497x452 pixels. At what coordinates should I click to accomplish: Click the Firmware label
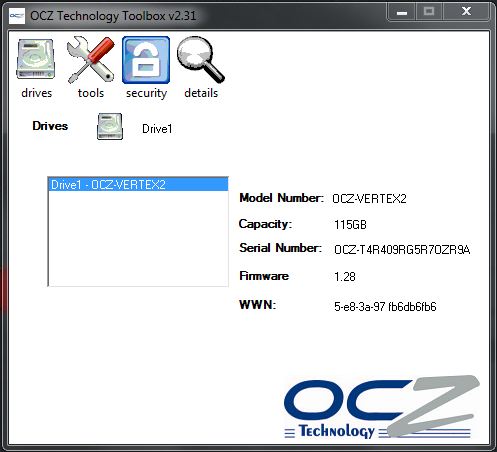click(x=264, y=276)
